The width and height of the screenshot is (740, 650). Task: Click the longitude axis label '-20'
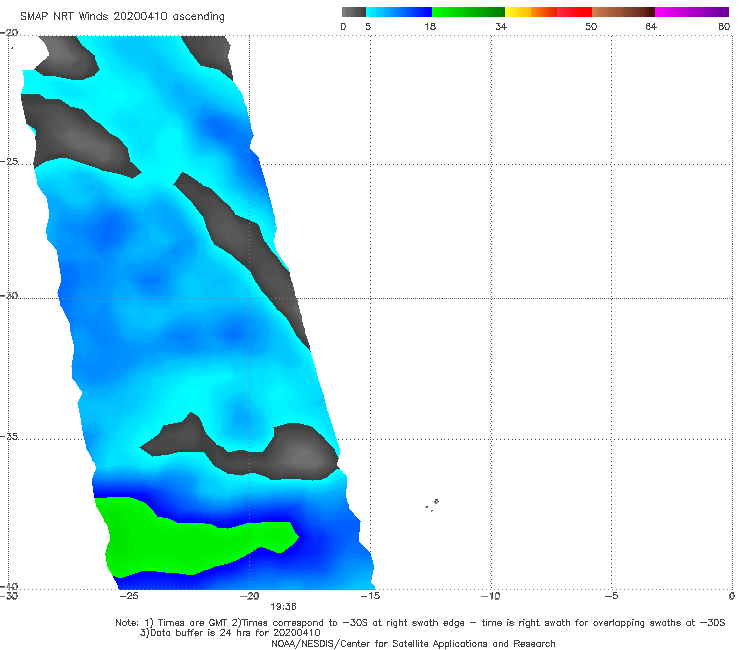249,596
